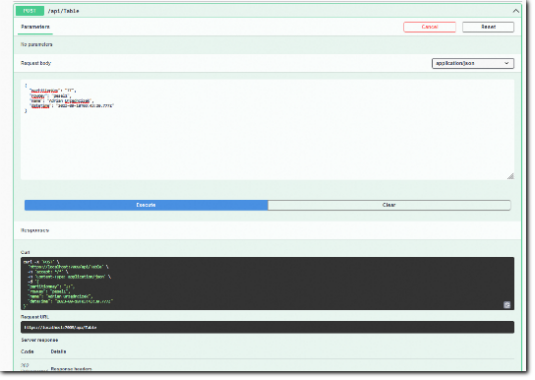Click the "Server response" label
Screen dimensions: 535x380
coord(40,340)
